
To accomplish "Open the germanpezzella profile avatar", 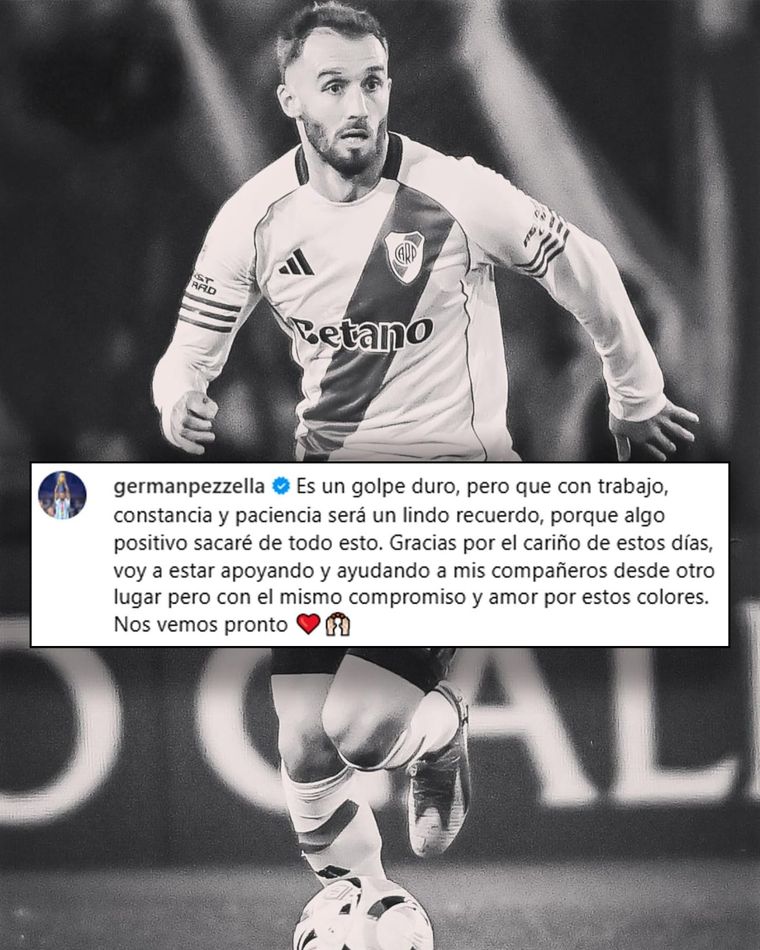I will (62, 495).
